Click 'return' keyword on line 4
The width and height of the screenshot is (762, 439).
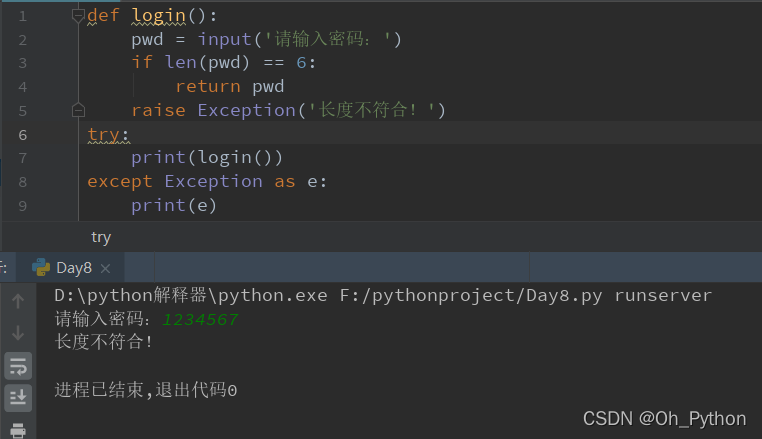(x=208, y=87)
